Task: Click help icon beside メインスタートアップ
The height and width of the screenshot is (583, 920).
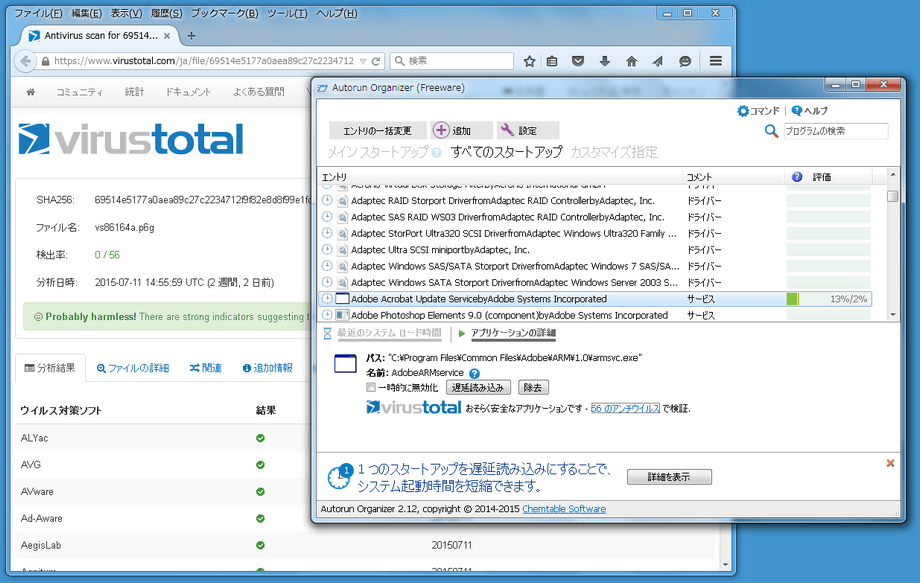Action: point(437,152)
